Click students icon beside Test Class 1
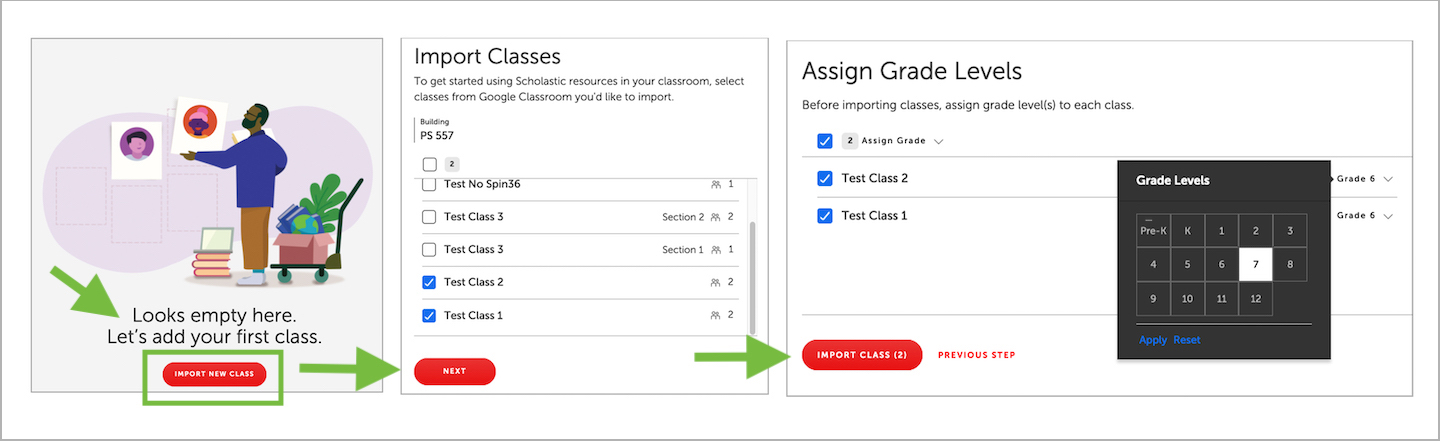 click(x=716, y=316)
